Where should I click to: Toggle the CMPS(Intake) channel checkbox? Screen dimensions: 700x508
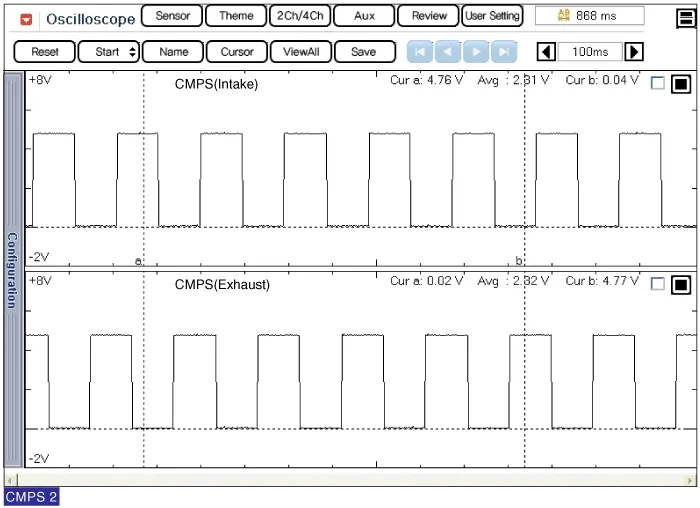(657, 84)
